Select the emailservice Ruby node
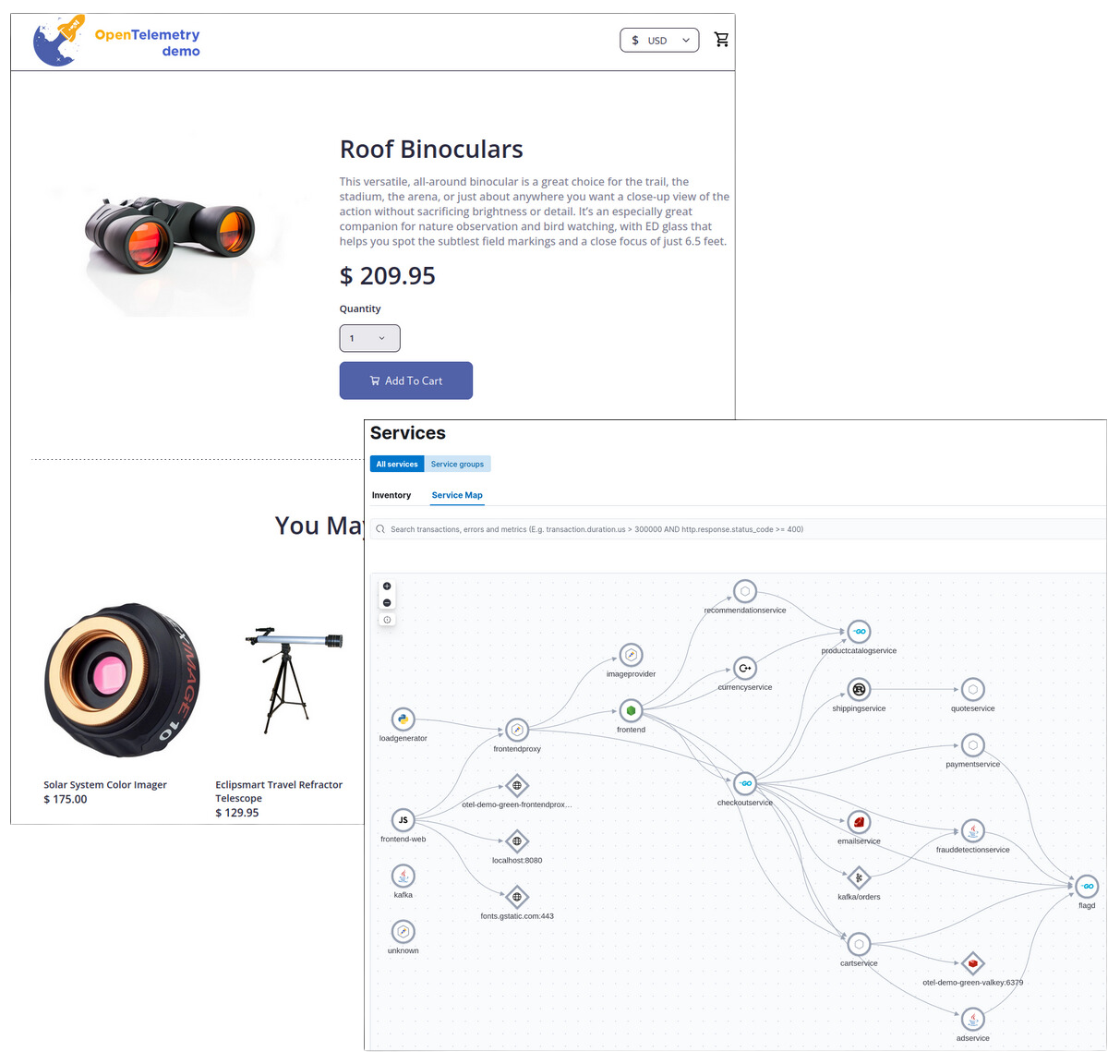 pyautogui.click(x=859, y=822)
